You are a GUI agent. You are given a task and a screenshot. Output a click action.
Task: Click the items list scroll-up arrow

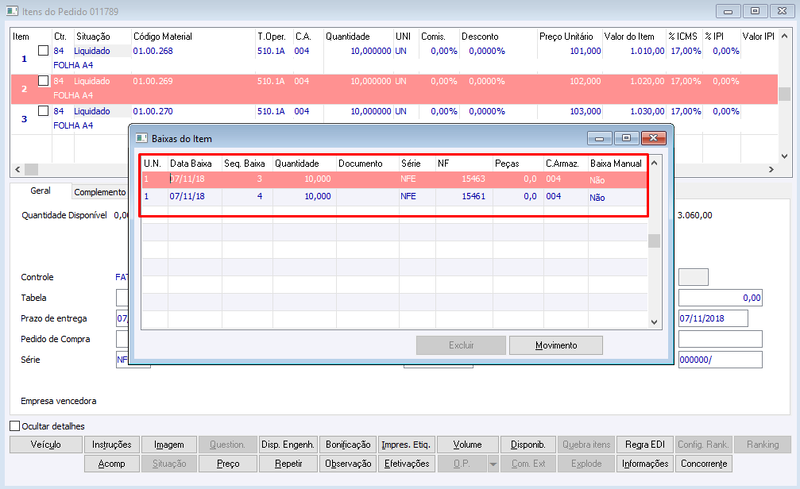[785, 36]
